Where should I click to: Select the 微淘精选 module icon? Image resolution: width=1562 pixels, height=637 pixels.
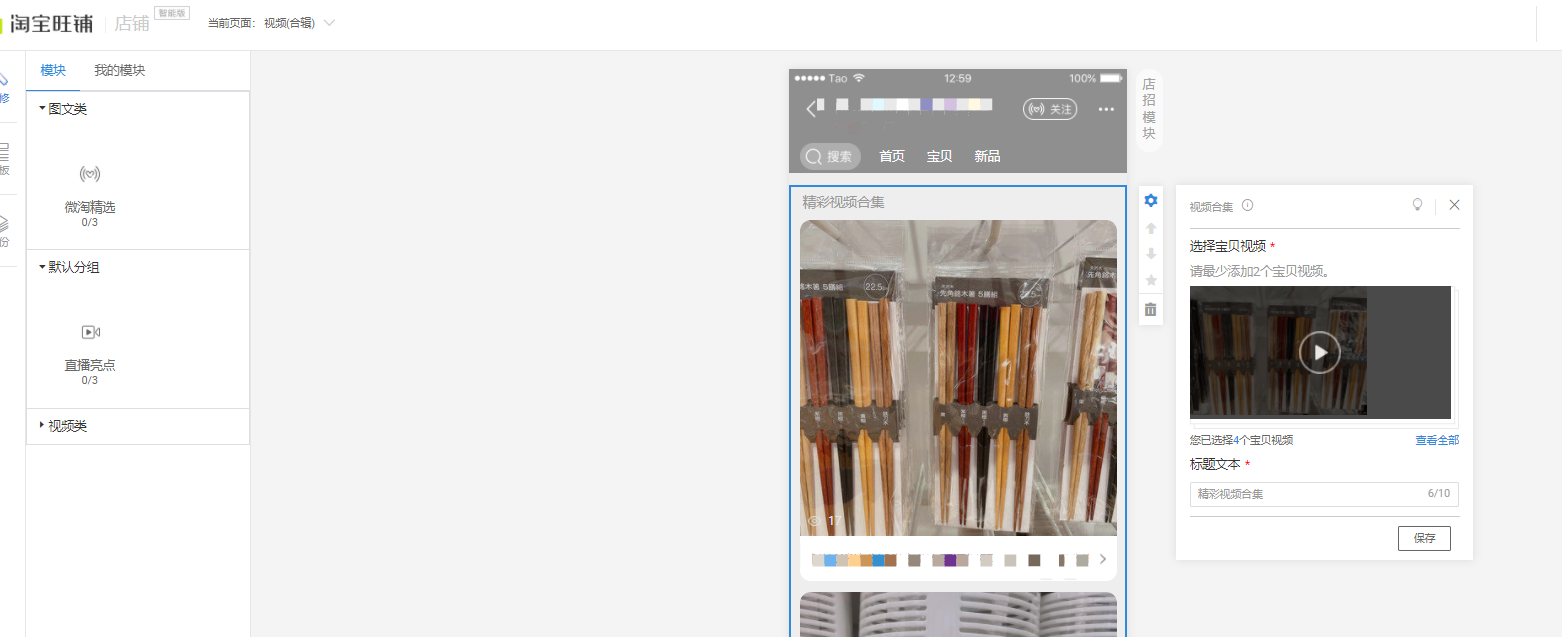point(90,174)
